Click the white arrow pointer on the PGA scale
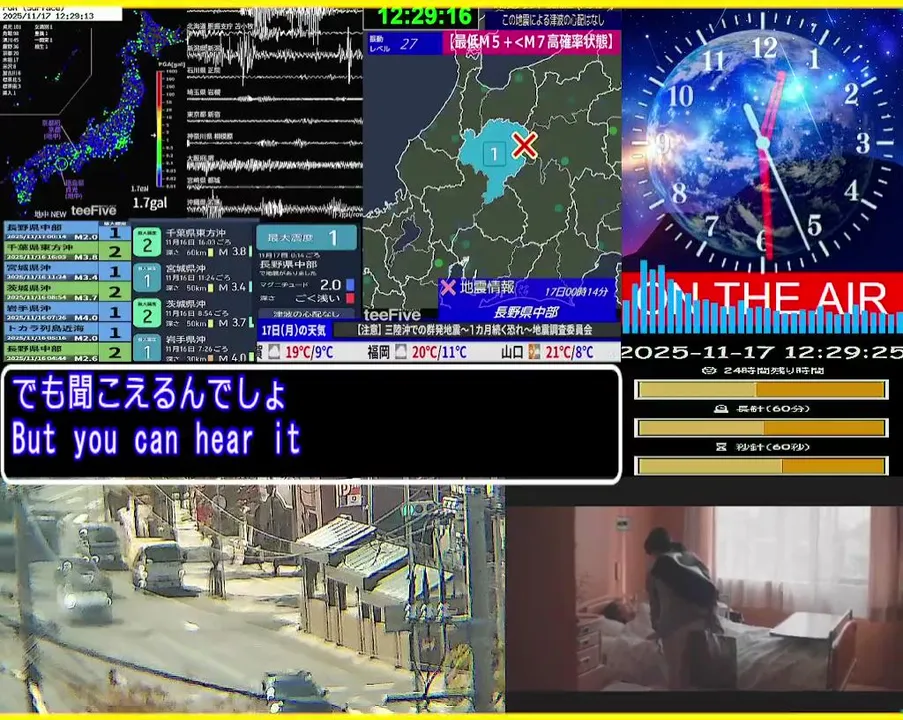 [153, 135]
